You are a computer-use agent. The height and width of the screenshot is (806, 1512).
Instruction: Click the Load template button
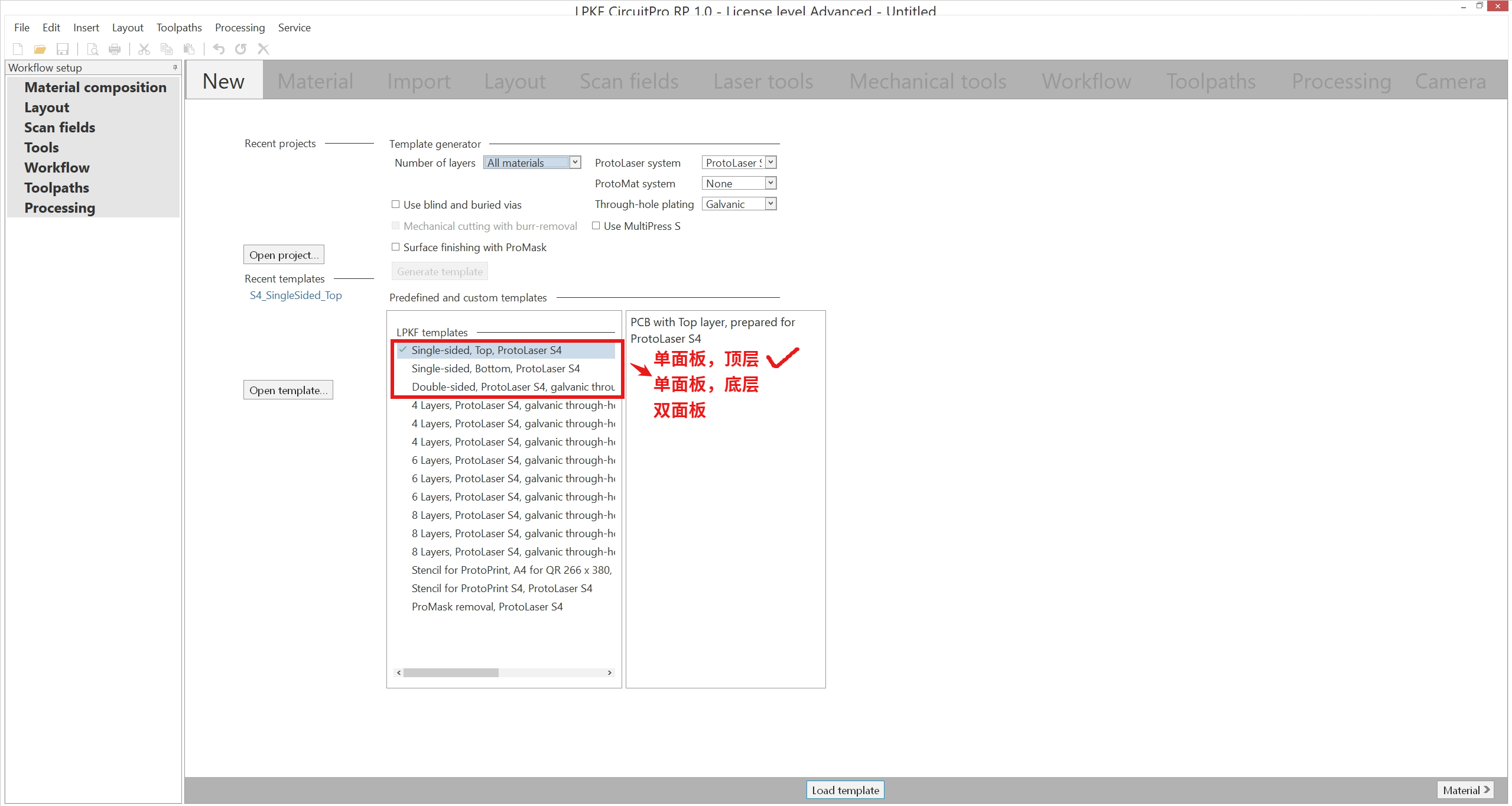coord(845,790)
